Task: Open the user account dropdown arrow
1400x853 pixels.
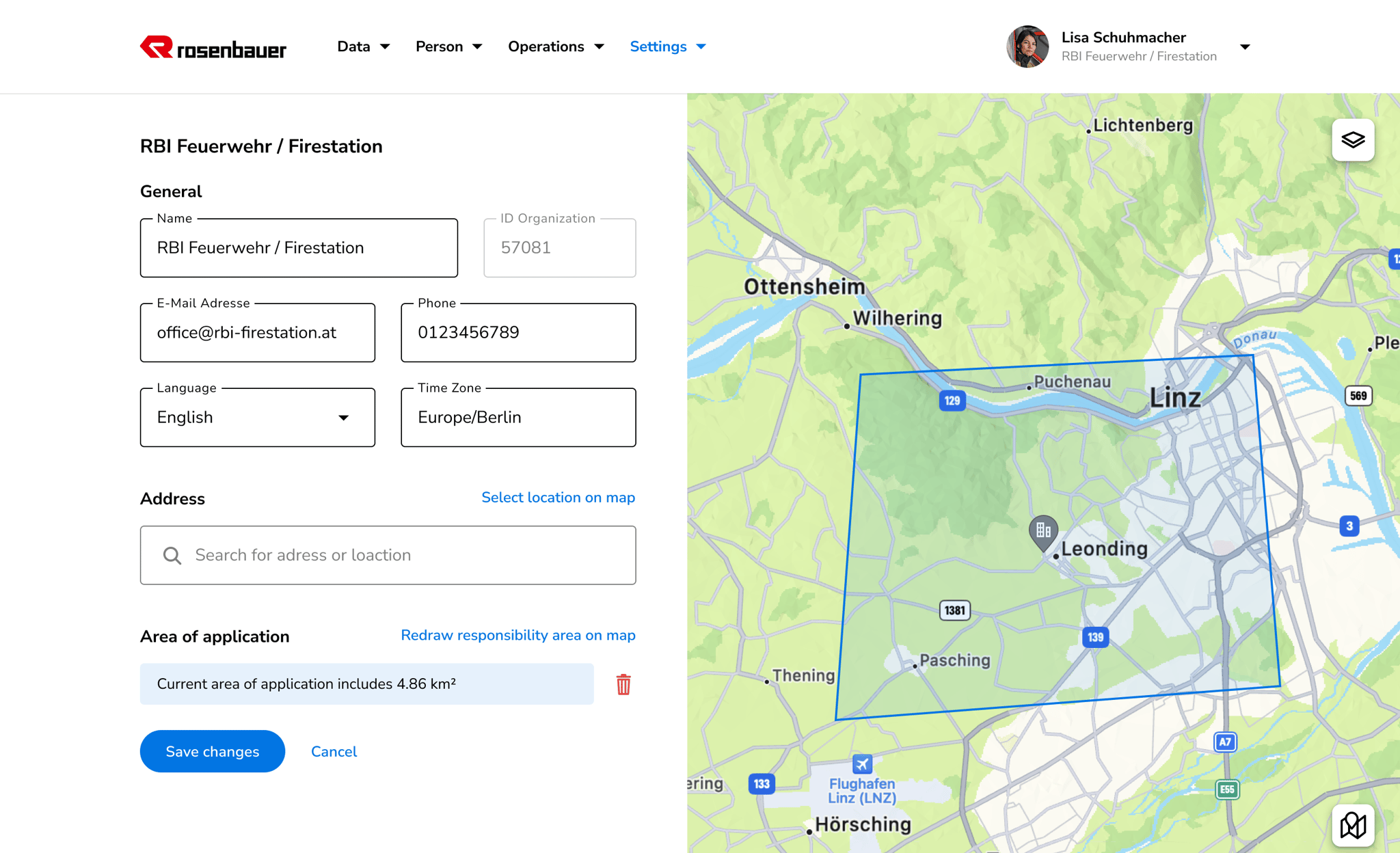Action: (1245, 47)
